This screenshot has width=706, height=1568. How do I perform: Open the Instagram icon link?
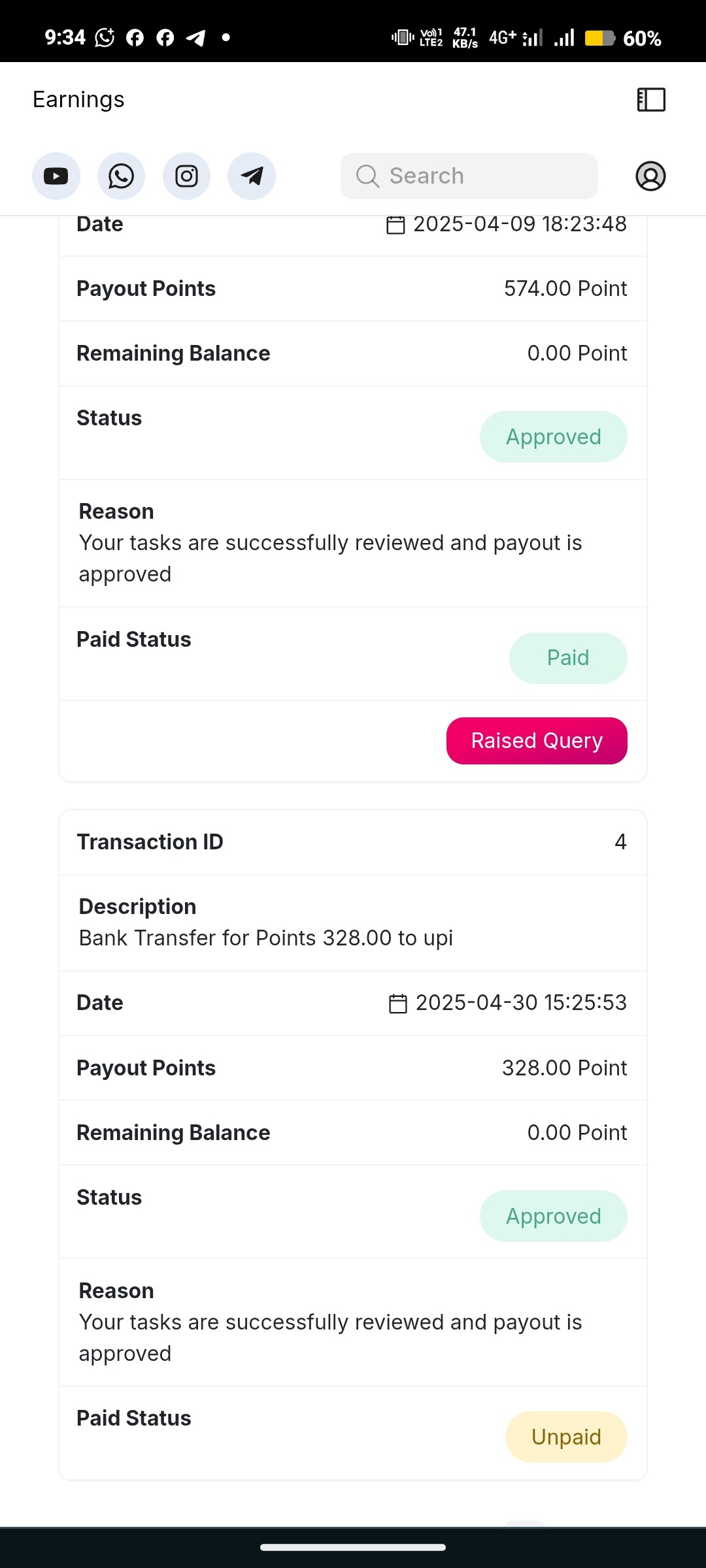186,176
